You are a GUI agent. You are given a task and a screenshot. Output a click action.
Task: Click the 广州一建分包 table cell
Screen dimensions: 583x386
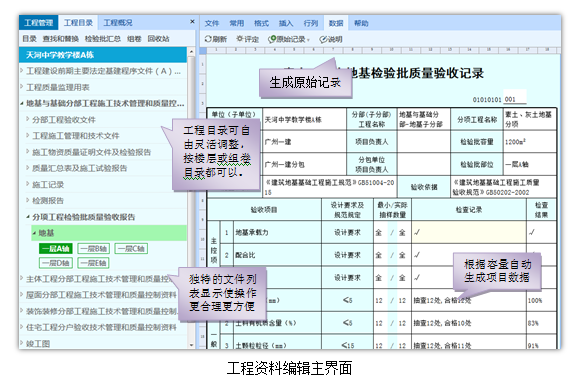pos(305,164)
